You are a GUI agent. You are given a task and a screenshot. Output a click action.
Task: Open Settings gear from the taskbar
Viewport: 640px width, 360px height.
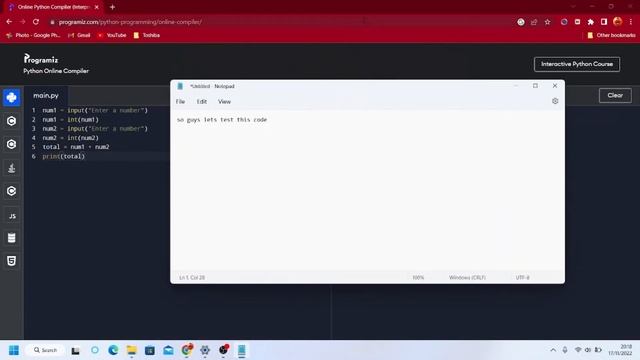point(205,350)
